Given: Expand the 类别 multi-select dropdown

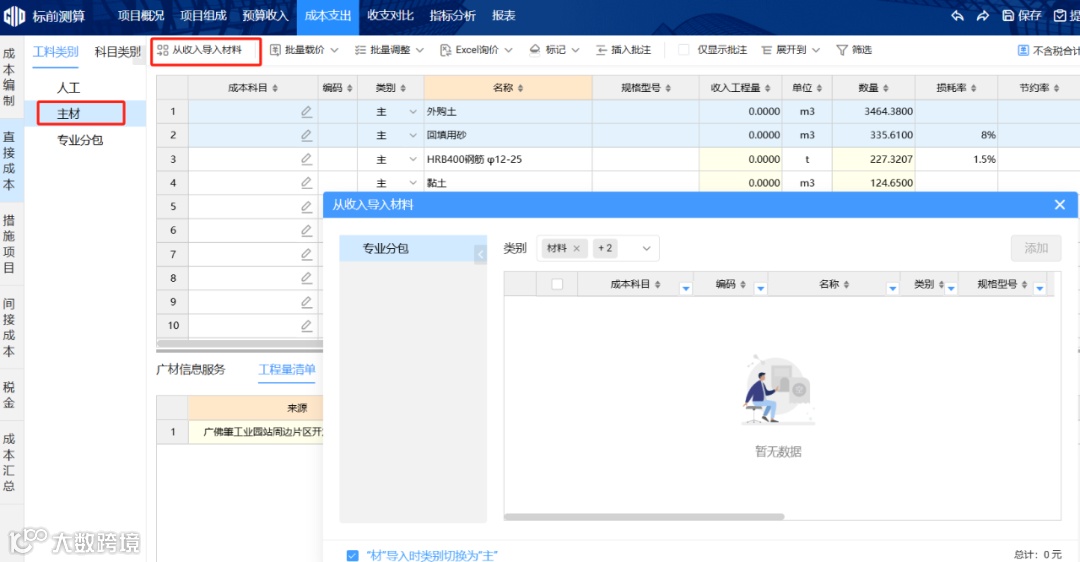Looking at the screenshot, I should coord(646,249).
